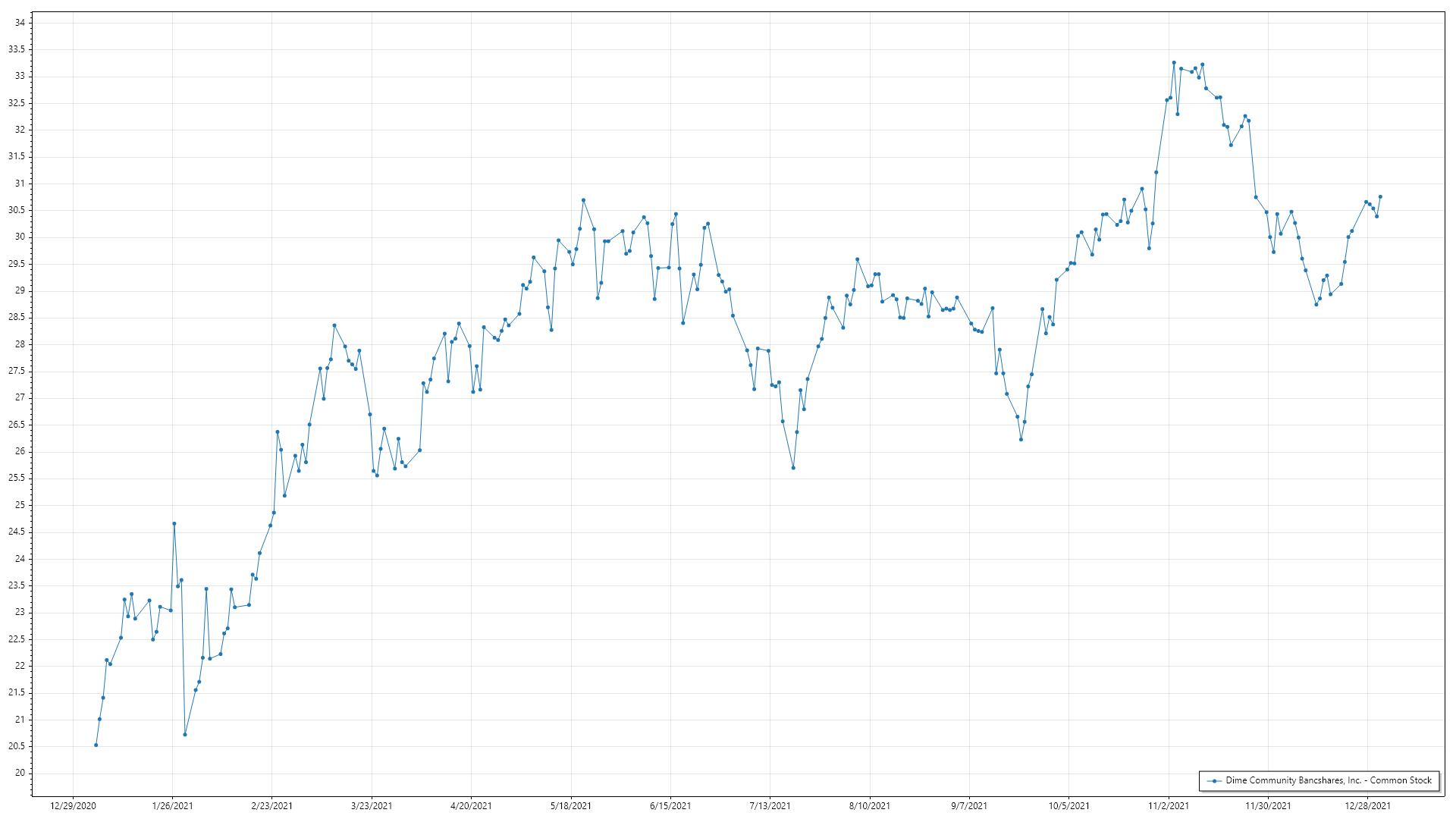Image resolution: width=1456 pixels, height=819 pixels.
Task: Click the low data point near 20.7
Action: (x=185, y=734)
